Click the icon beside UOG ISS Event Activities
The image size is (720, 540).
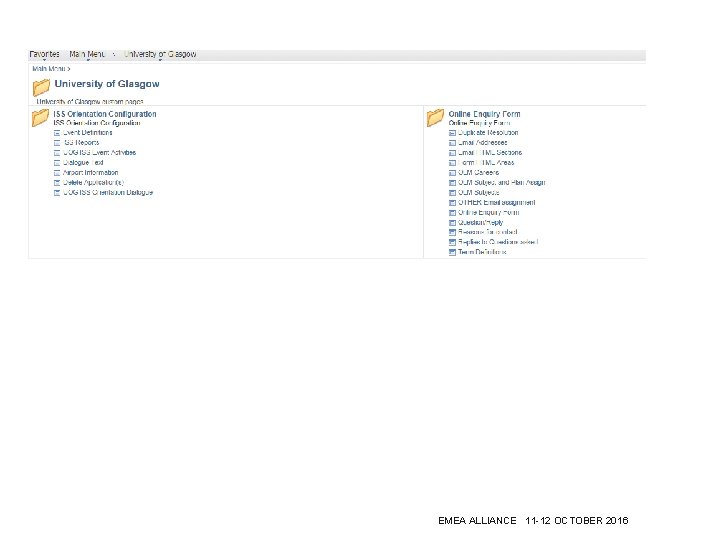57,153
